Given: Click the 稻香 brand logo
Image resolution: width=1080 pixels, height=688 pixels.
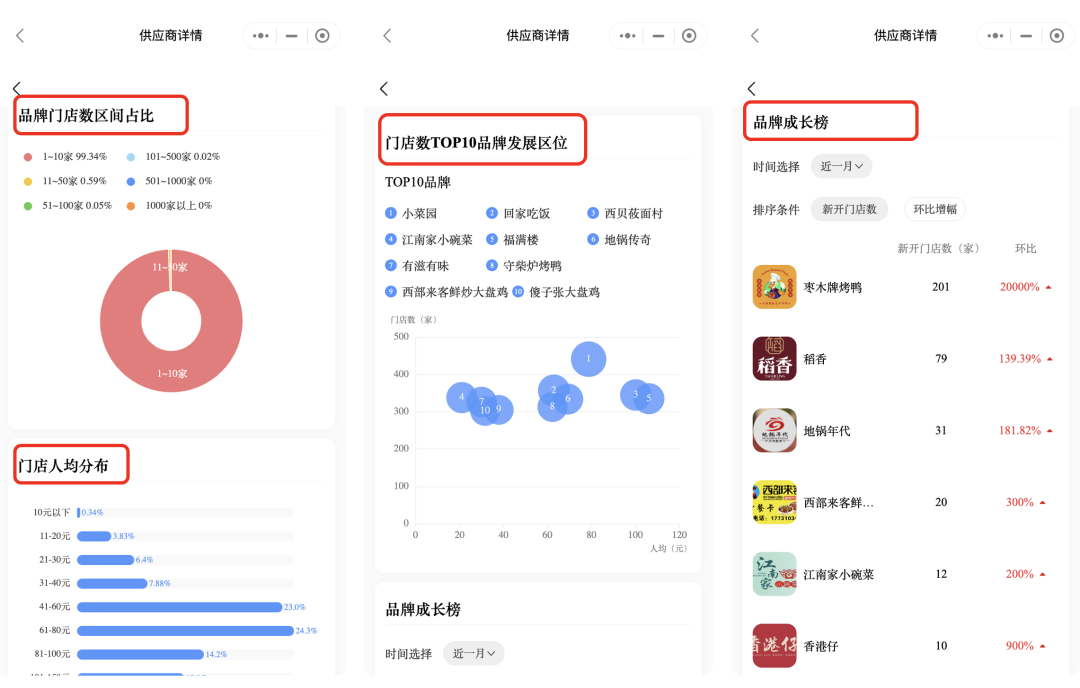Looking at the screenshot, I should (x=774, y=359).
